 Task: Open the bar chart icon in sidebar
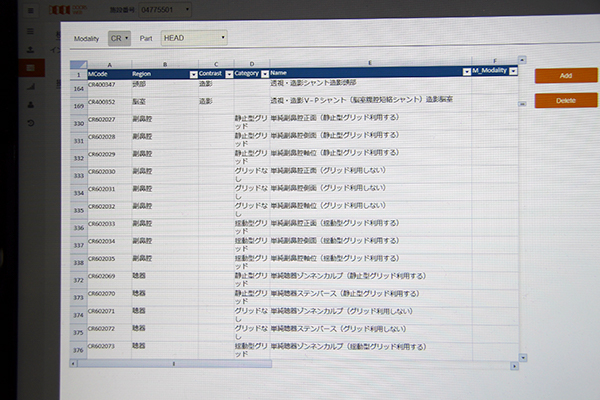click(30, 86)
